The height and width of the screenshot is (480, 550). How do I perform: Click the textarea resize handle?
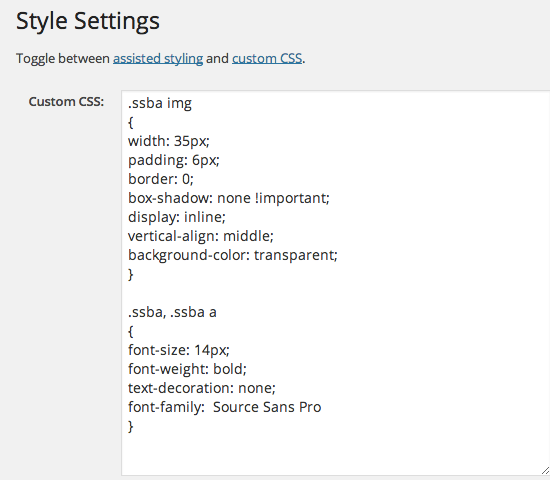545,471
